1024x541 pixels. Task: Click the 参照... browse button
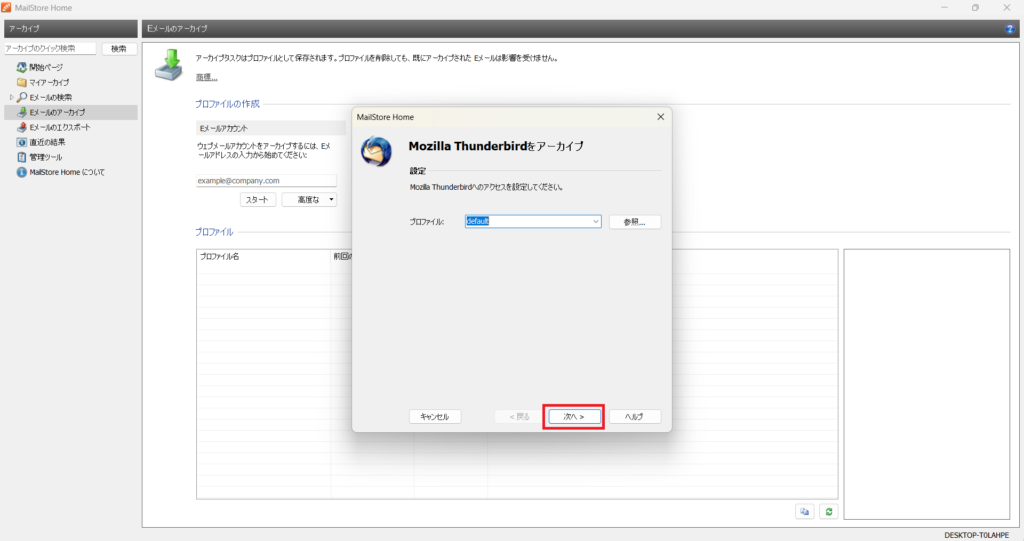[x=635, y=221]
